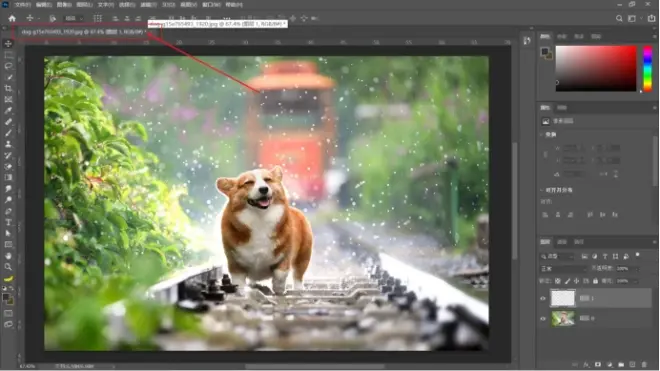Filter layers by type layer icon
660x371 pixels.
(605, 256)
